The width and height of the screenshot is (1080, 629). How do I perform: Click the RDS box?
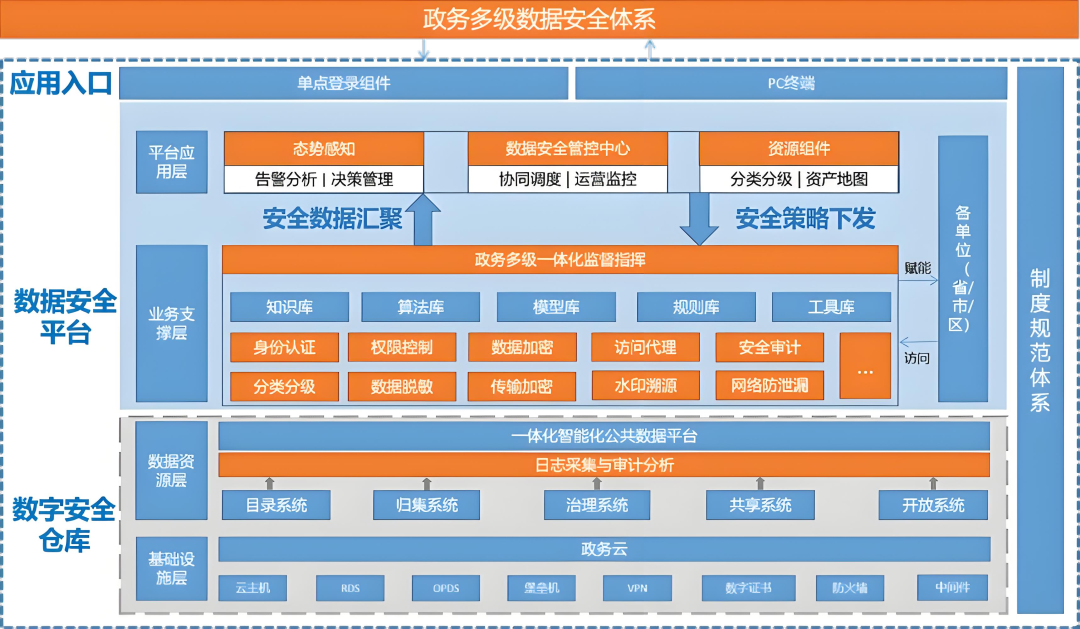[x=350, y=588]
